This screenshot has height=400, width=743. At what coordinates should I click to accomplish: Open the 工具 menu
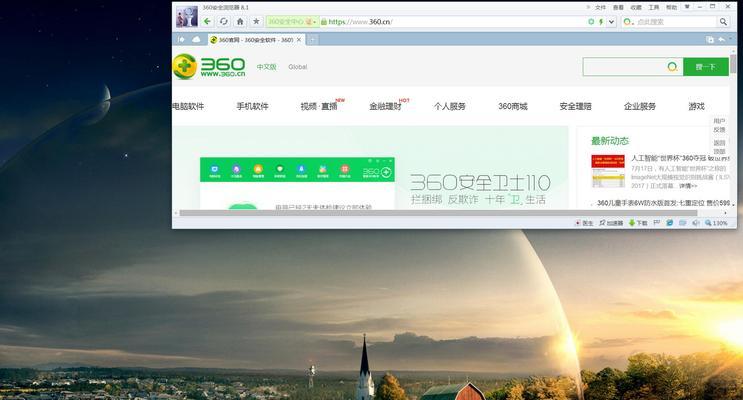click(654, 8)
